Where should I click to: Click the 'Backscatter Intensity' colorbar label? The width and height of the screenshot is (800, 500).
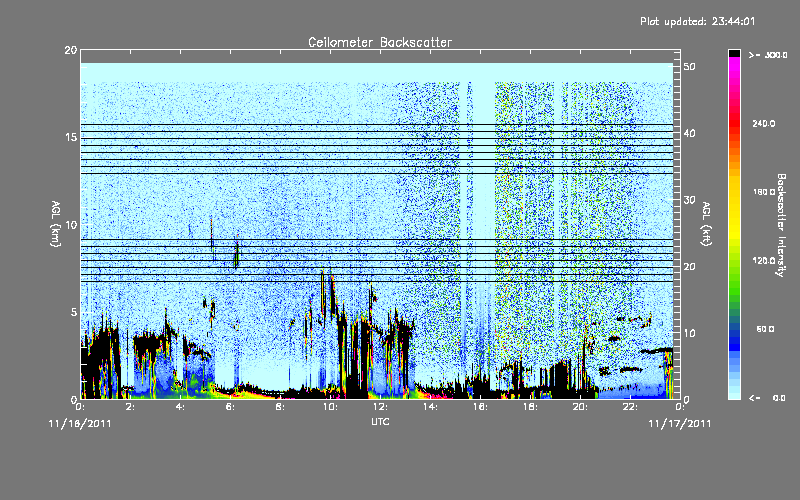point(781,225)
